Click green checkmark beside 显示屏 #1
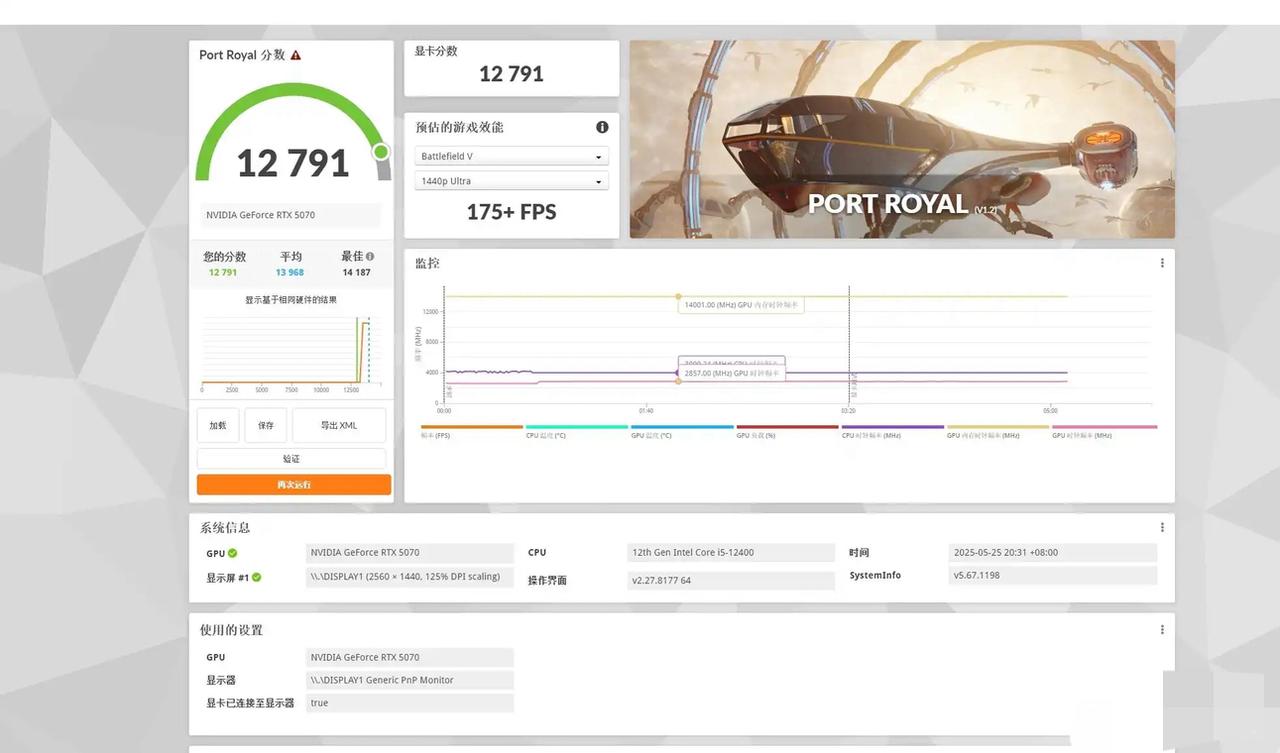1280x753 pixels. [257, 577]
